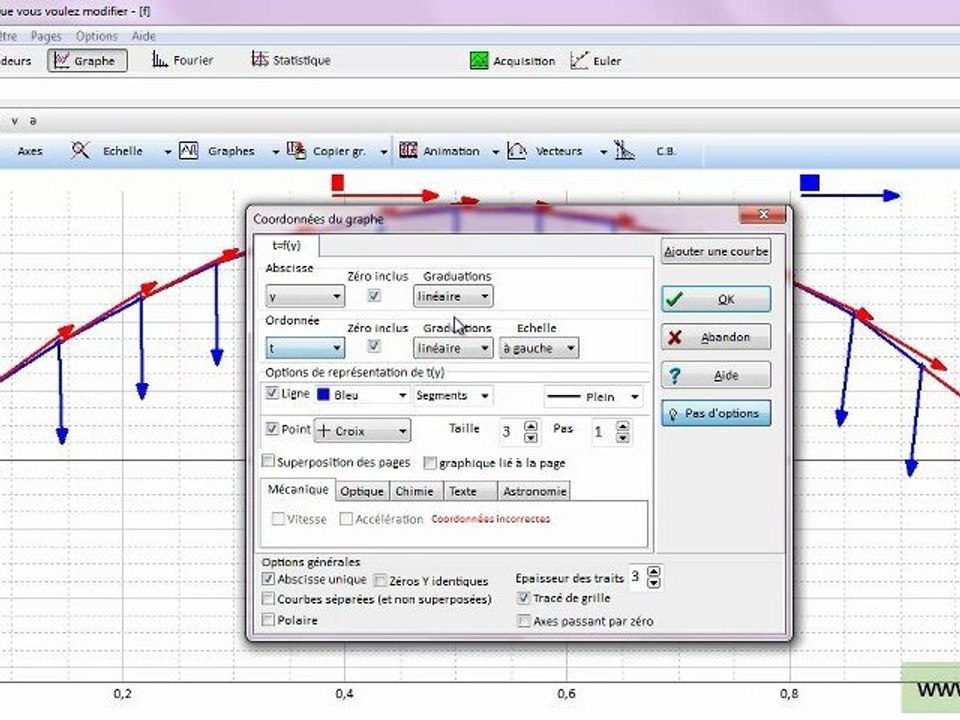Enable the Polaire checkbox
This screenshot has width=960, height=720.
point(268,620)
